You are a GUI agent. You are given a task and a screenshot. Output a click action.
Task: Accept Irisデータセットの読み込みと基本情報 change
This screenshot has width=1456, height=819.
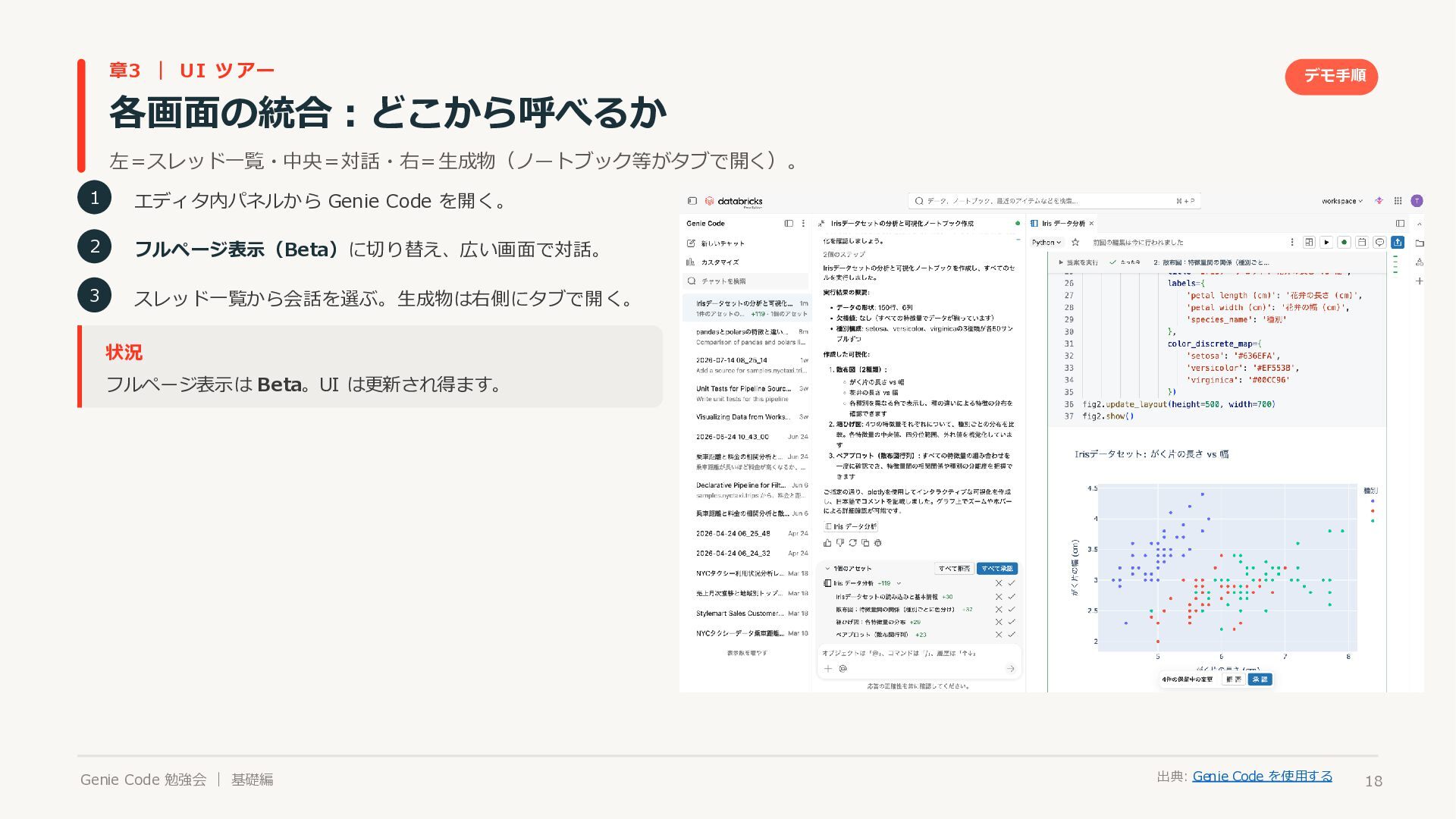(x=1012, y=597)
